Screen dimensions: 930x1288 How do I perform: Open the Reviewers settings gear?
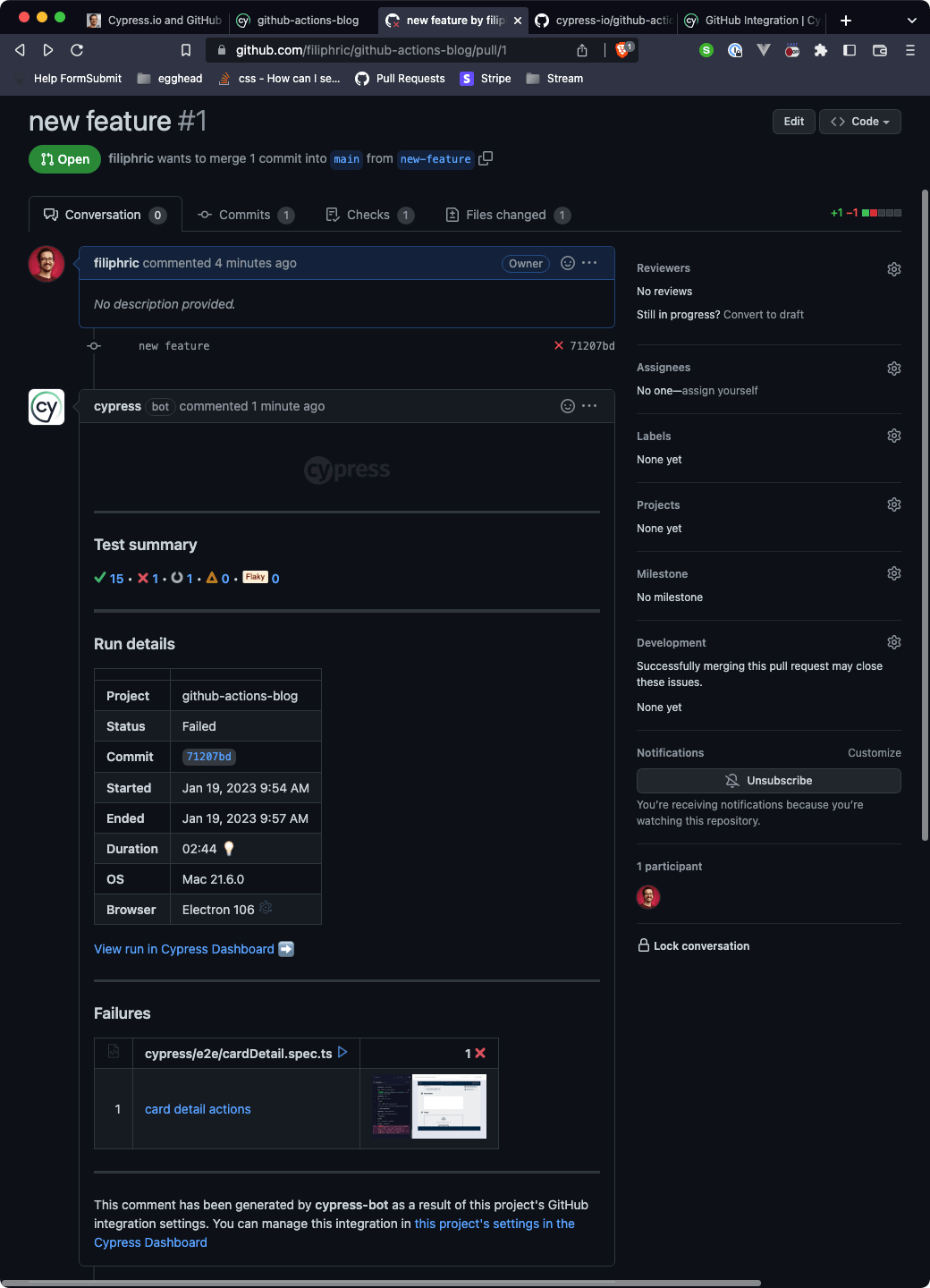pos(893,268)
